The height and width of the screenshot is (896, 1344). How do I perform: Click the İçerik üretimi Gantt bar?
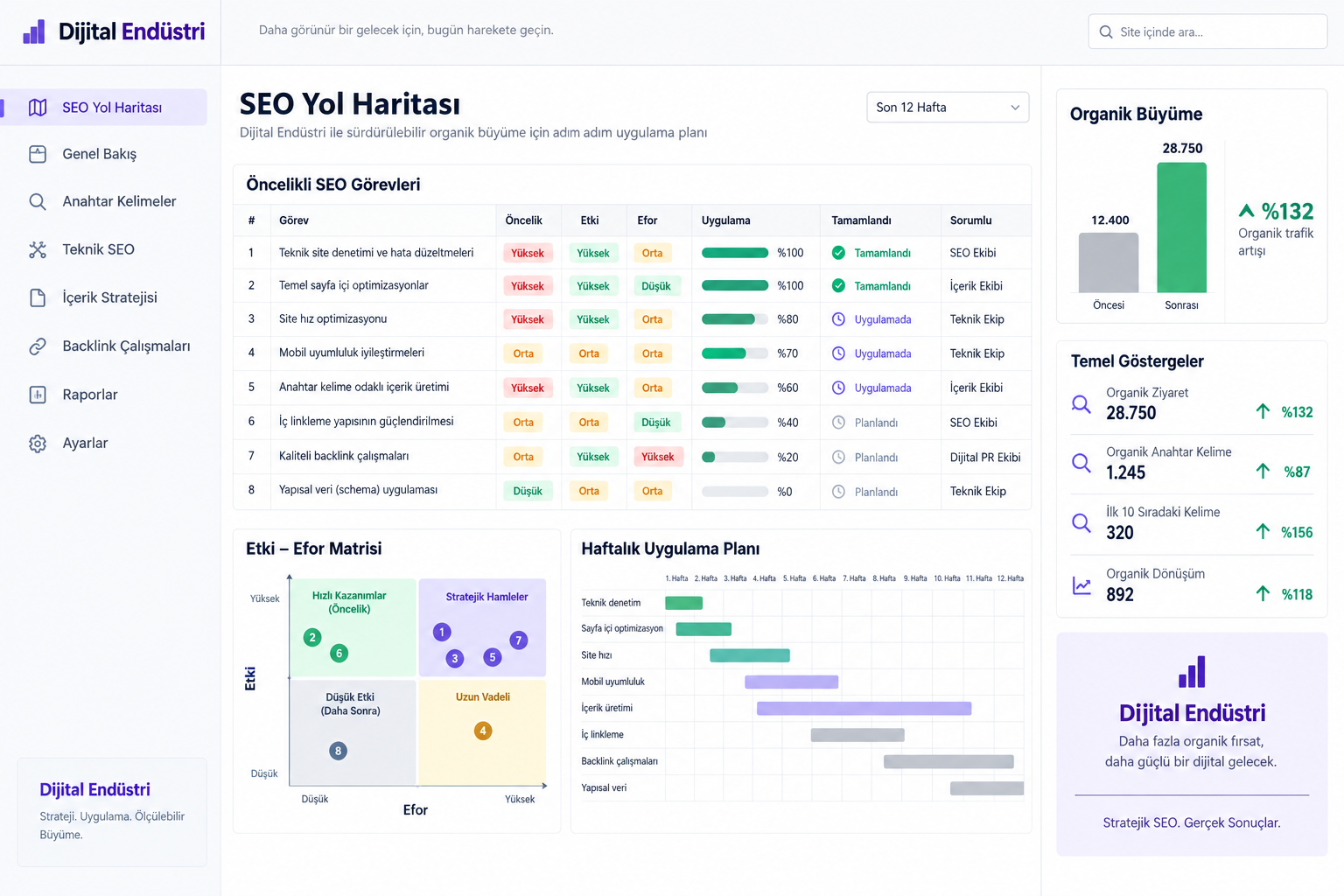[x=864, y=709]
